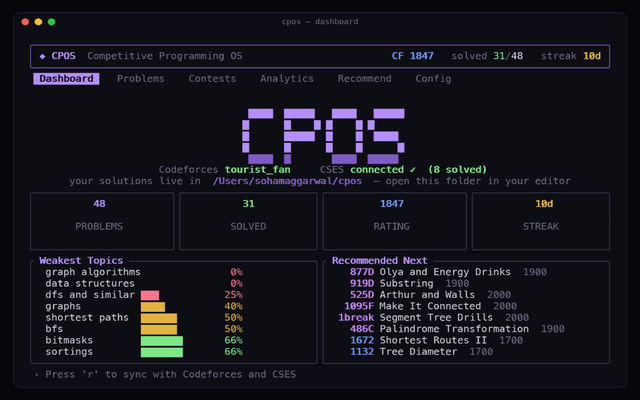Click the 40% value for graphs

pyautogui.click(x=233, y=306)
